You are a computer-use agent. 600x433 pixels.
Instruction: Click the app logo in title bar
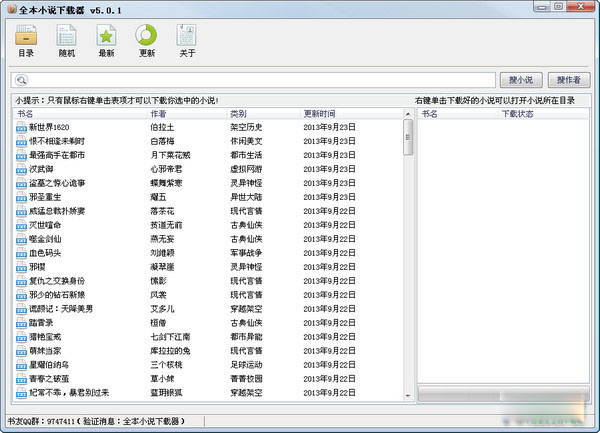click(x=12, y=9)
